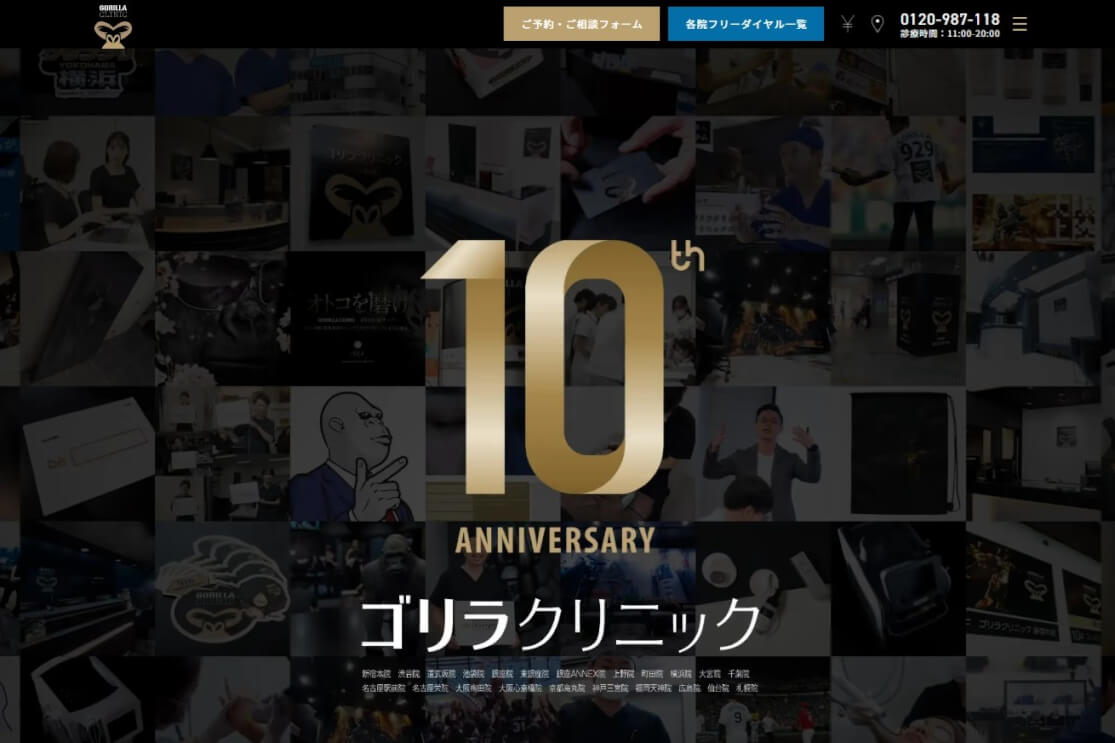The width and height of the screenshot is (1115, 743).
Task: Select the thinking gorilla illustration tile
Action: tap(358, 454)
